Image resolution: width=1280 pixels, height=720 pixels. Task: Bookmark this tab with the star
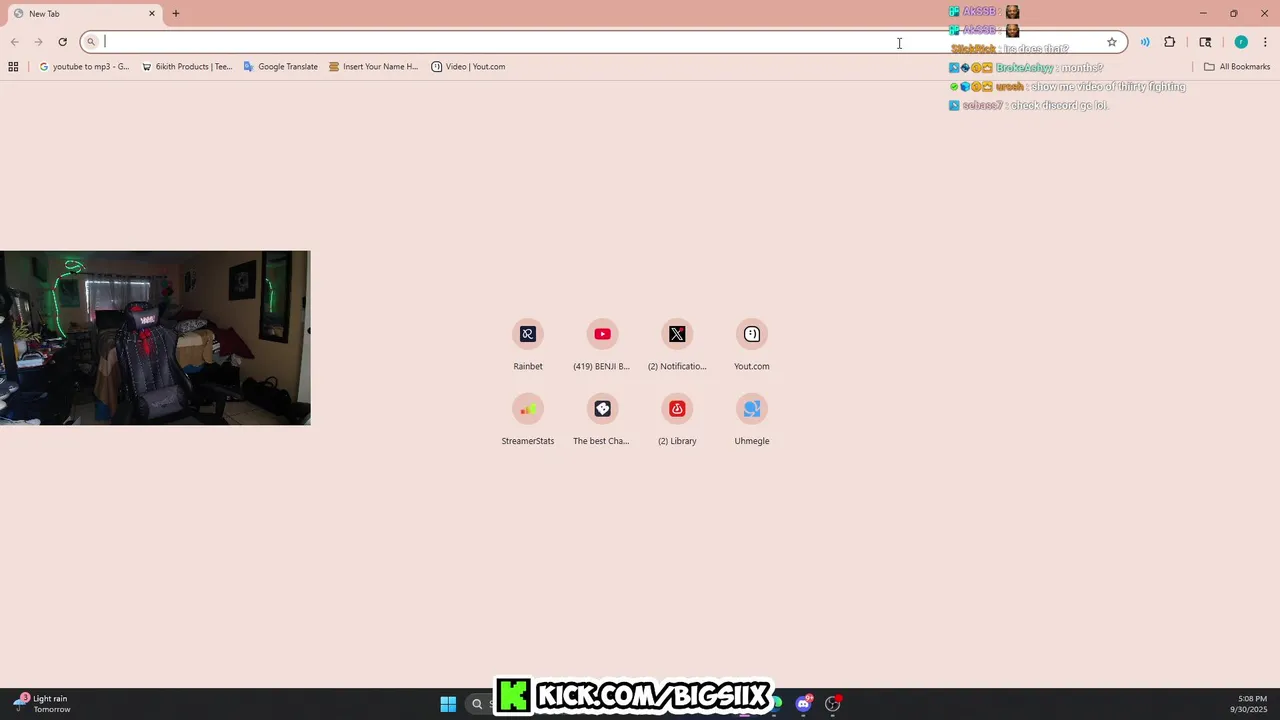(1111, 42)
